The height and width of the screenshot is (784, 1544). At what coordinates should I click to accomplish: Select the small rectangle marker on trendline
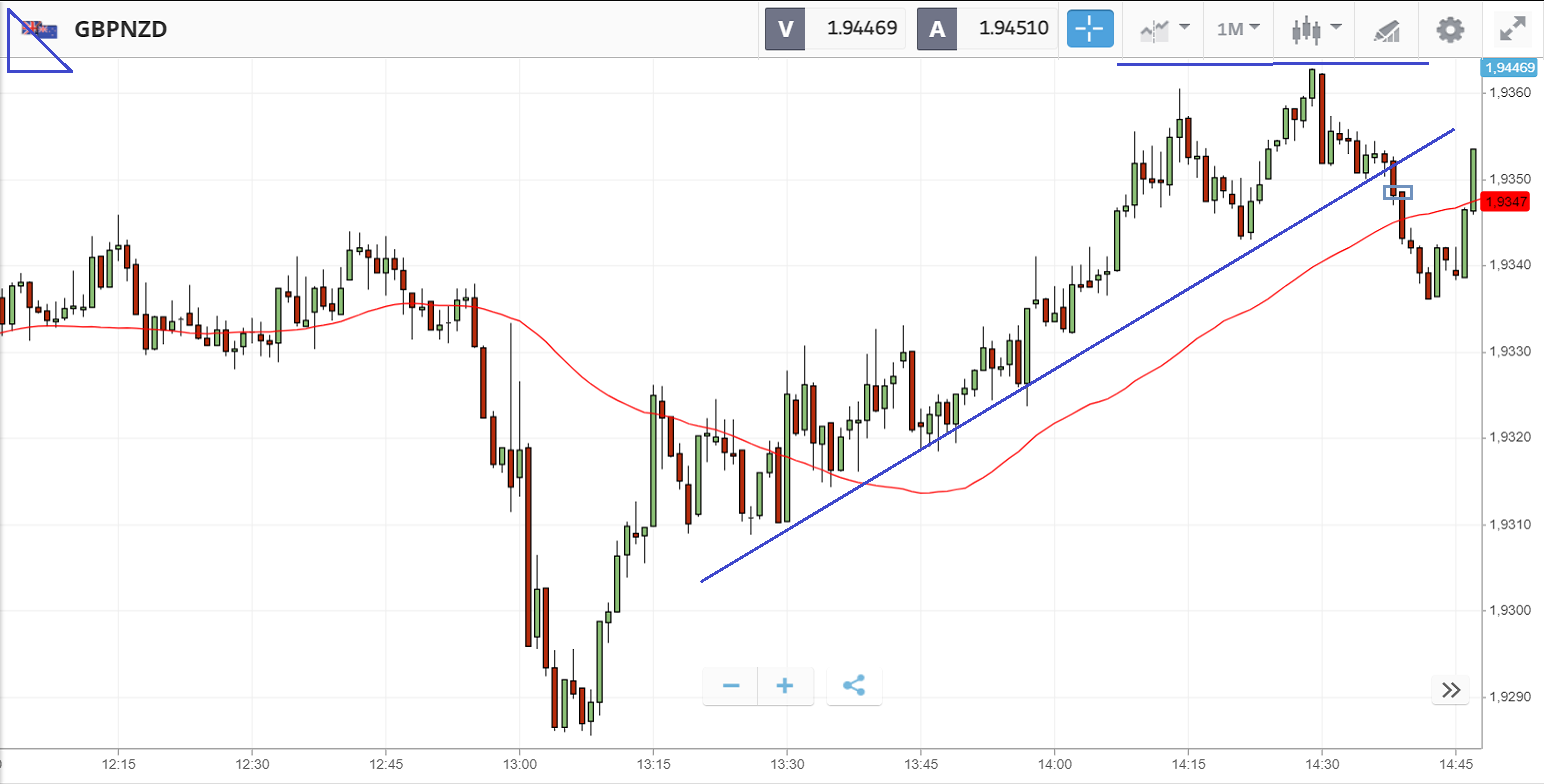click(x=1398, y=192)
